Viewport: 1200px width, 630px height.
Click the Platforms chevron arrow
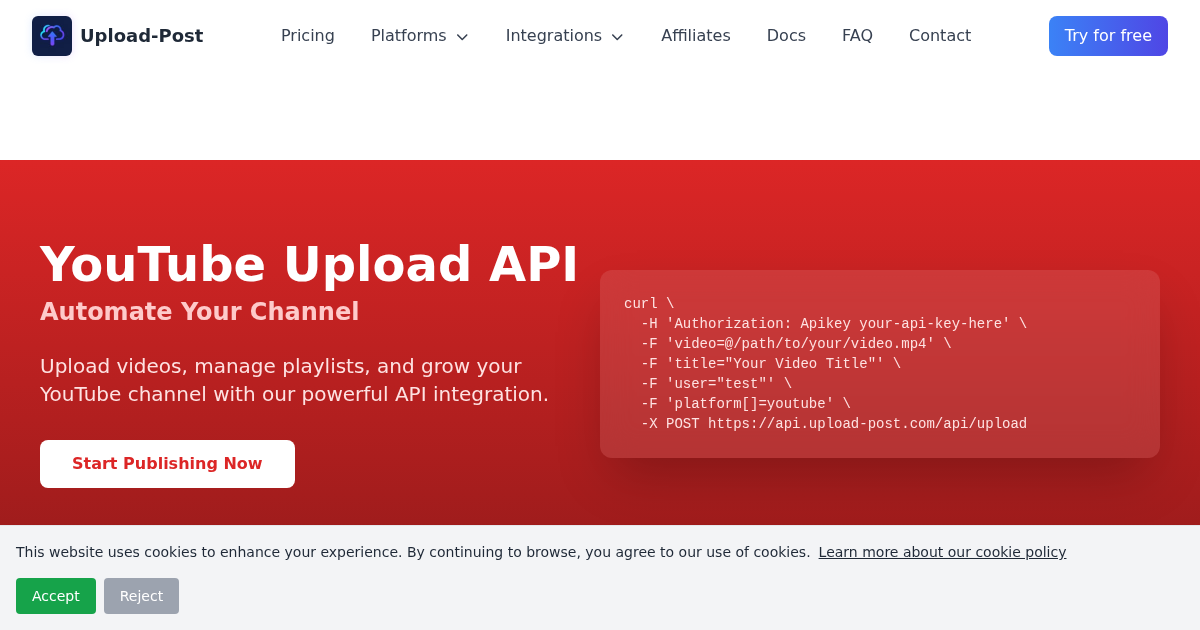pos(461,36)
